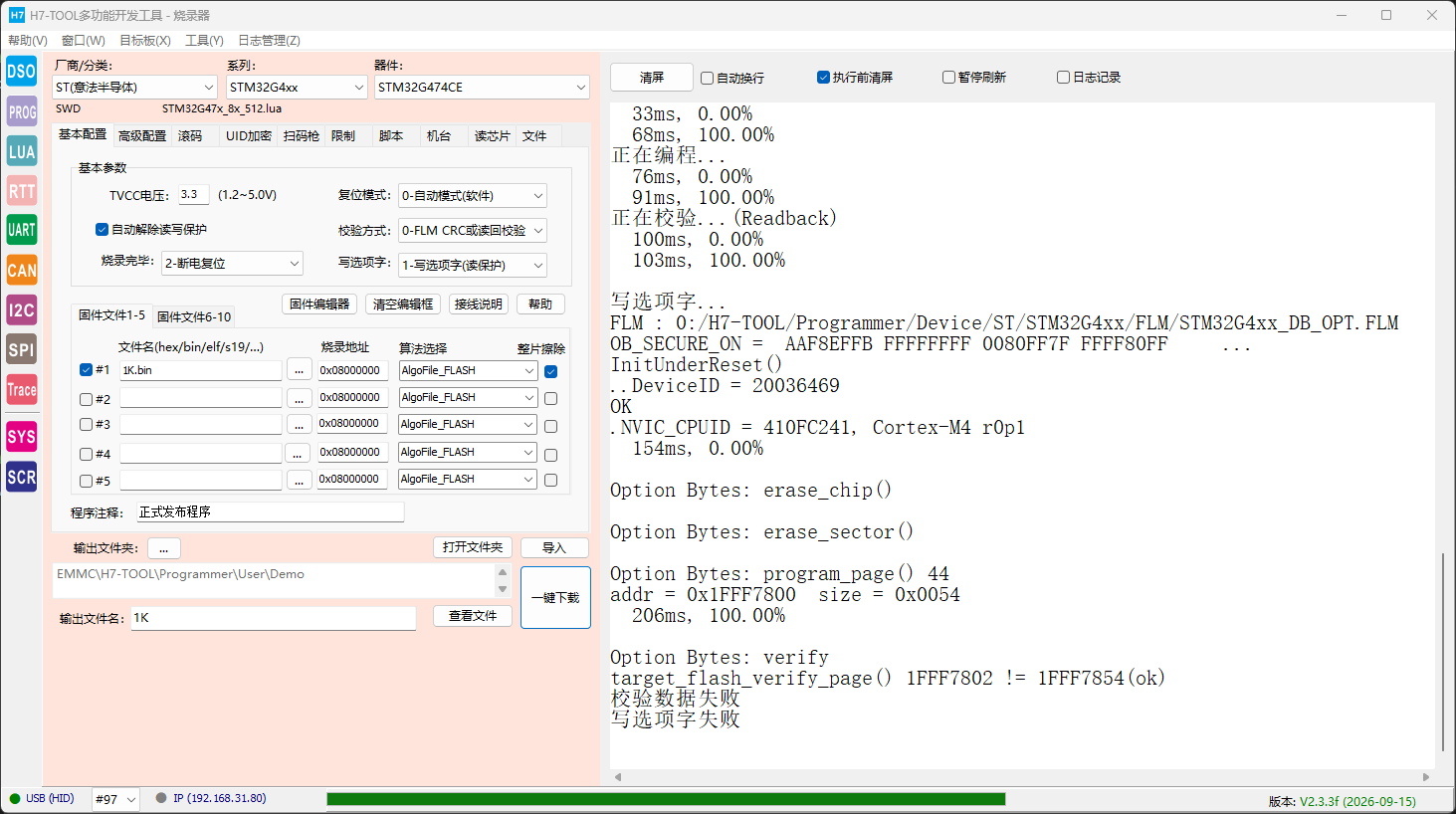Click the 固件编辑器 button
This screenshot has height=814, width=1456.
[319, 305]
